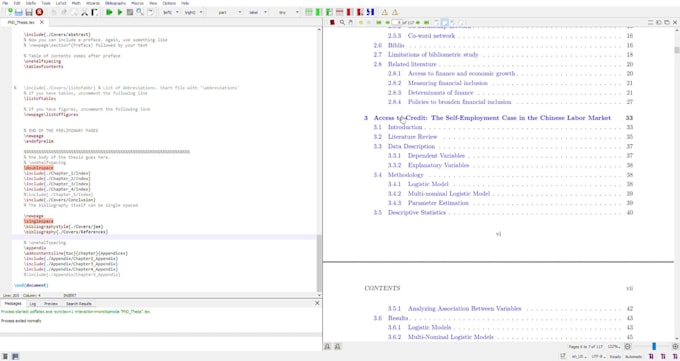Close the messages bottom panel
Image resolution: width=680 pixels, height=361 pixels.
(317, 303)
